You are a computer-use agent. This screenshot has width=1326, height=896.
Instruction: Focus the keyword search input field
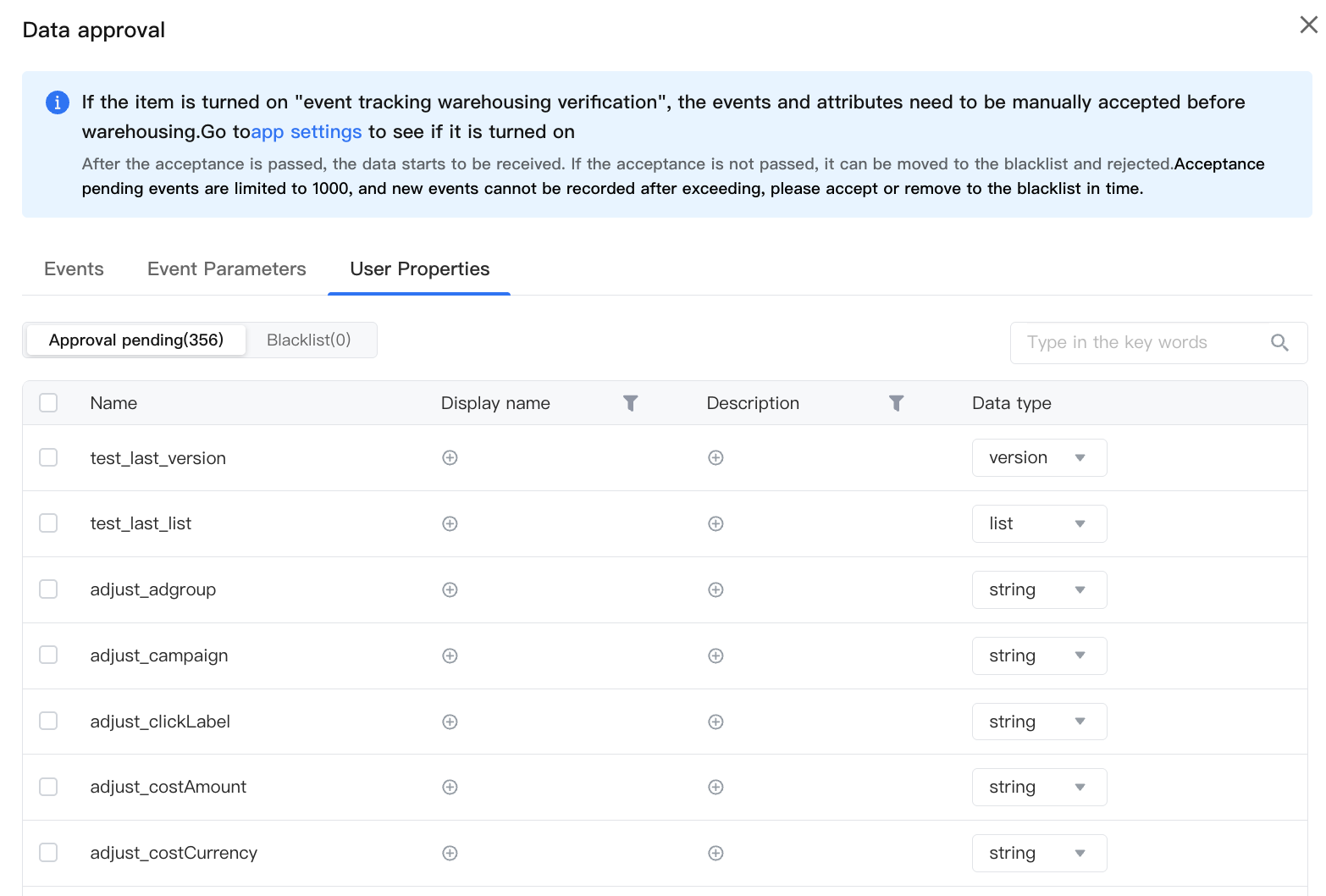click(x=1158, y=342)
